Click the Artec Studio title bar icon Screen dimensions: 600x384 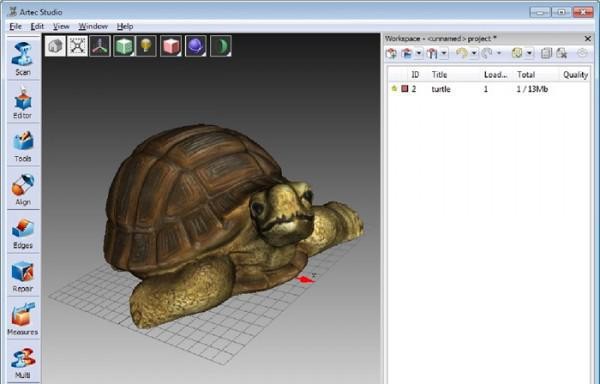(x=13, y=11)
